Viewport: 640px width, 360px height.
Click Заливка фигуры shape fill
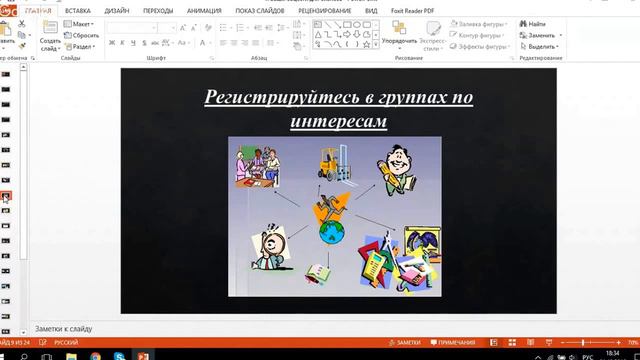click(479, 24)
